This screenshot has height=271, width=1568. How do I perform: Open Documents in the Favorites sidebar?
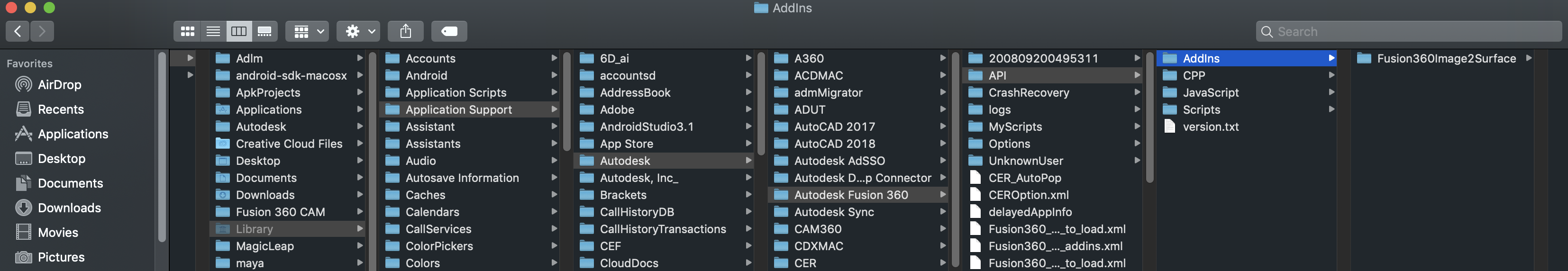tap(70, 183)
